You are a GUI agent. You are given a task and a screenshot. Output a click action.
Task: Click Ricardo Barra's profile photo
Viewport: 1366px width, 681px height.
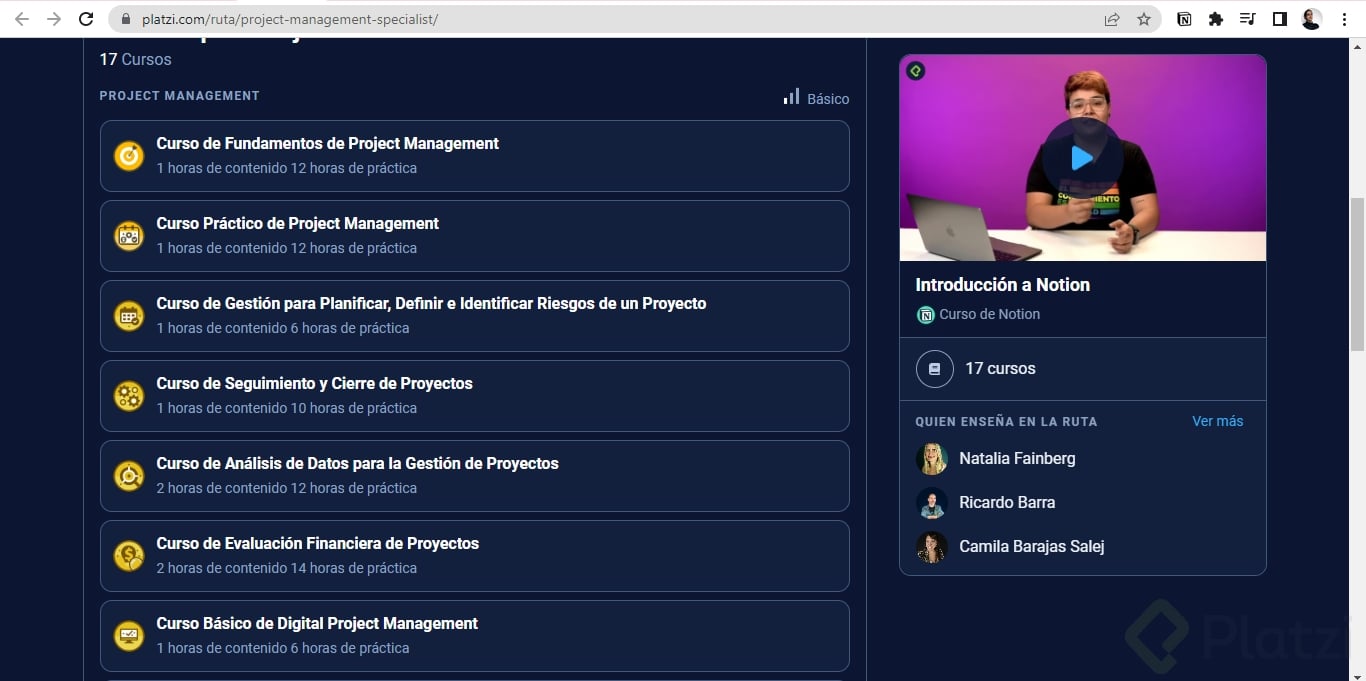(x=932, y=503)
